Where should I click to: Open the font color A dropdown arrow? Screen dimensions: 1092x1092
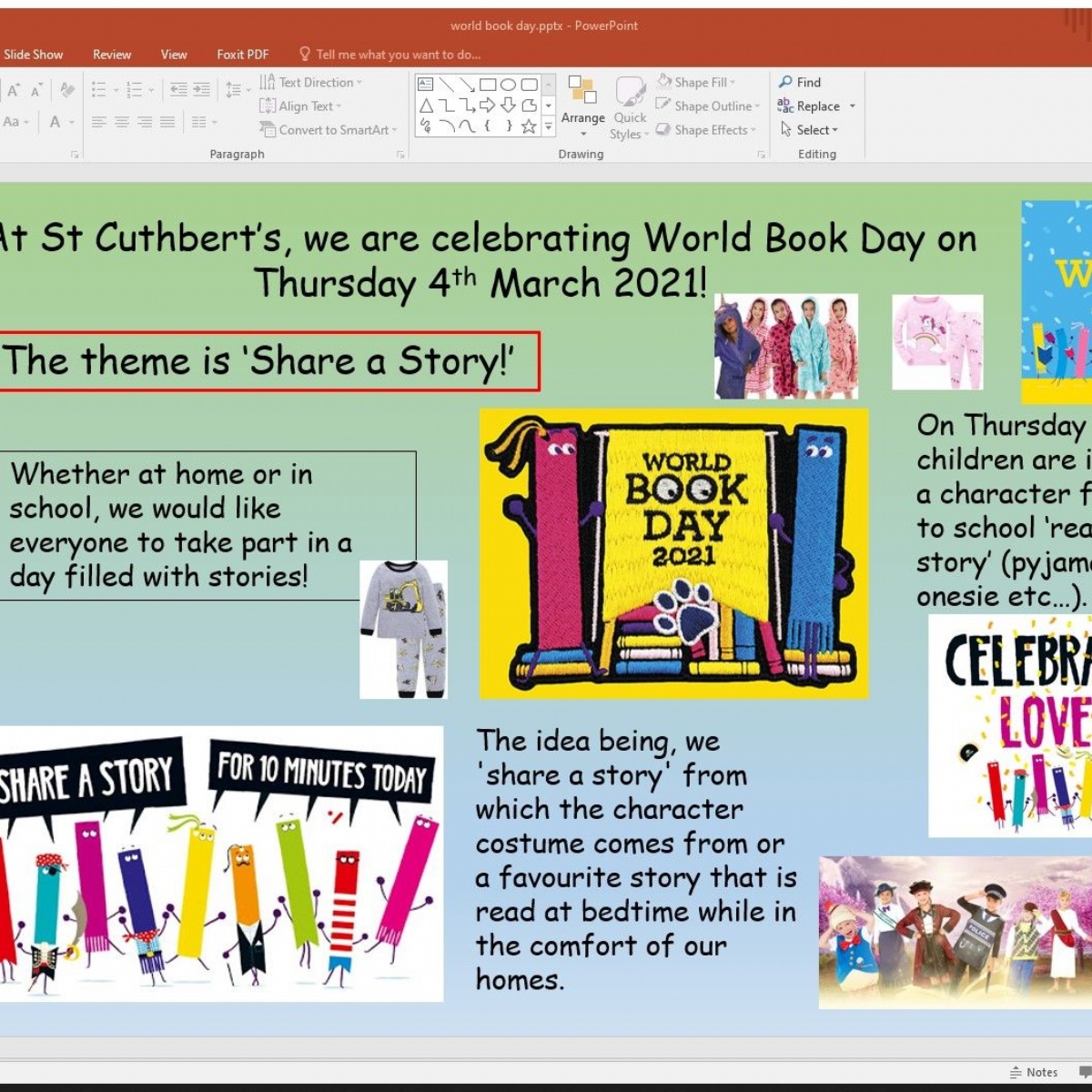[x=71, y=122]
